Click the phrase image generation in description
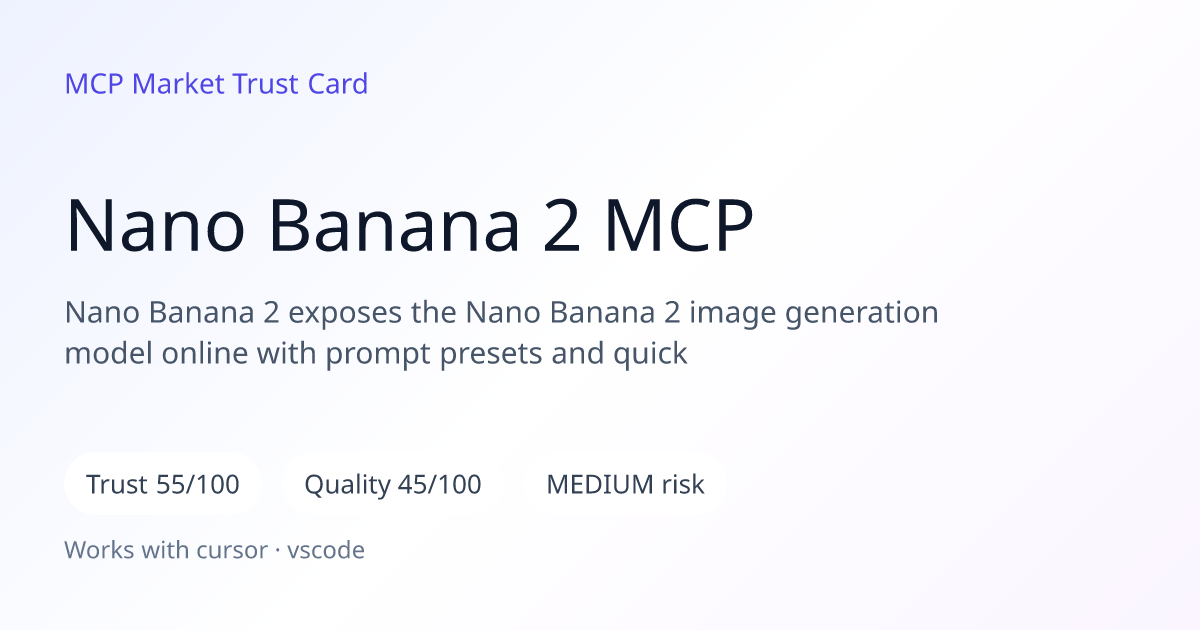The height and width of the screenshot is (630, 1200). 809,314
